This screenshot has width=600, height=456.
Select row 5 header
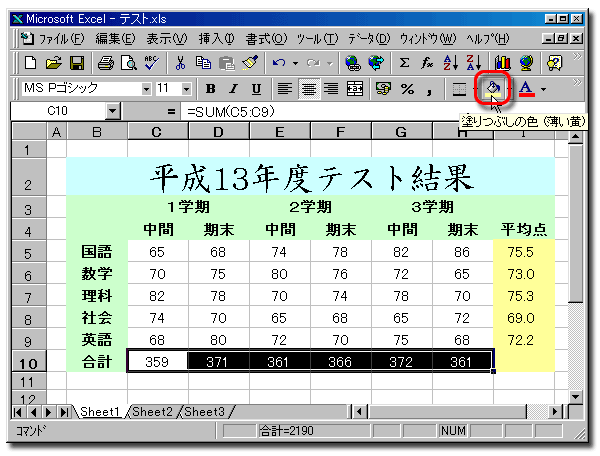coord(28,251)
